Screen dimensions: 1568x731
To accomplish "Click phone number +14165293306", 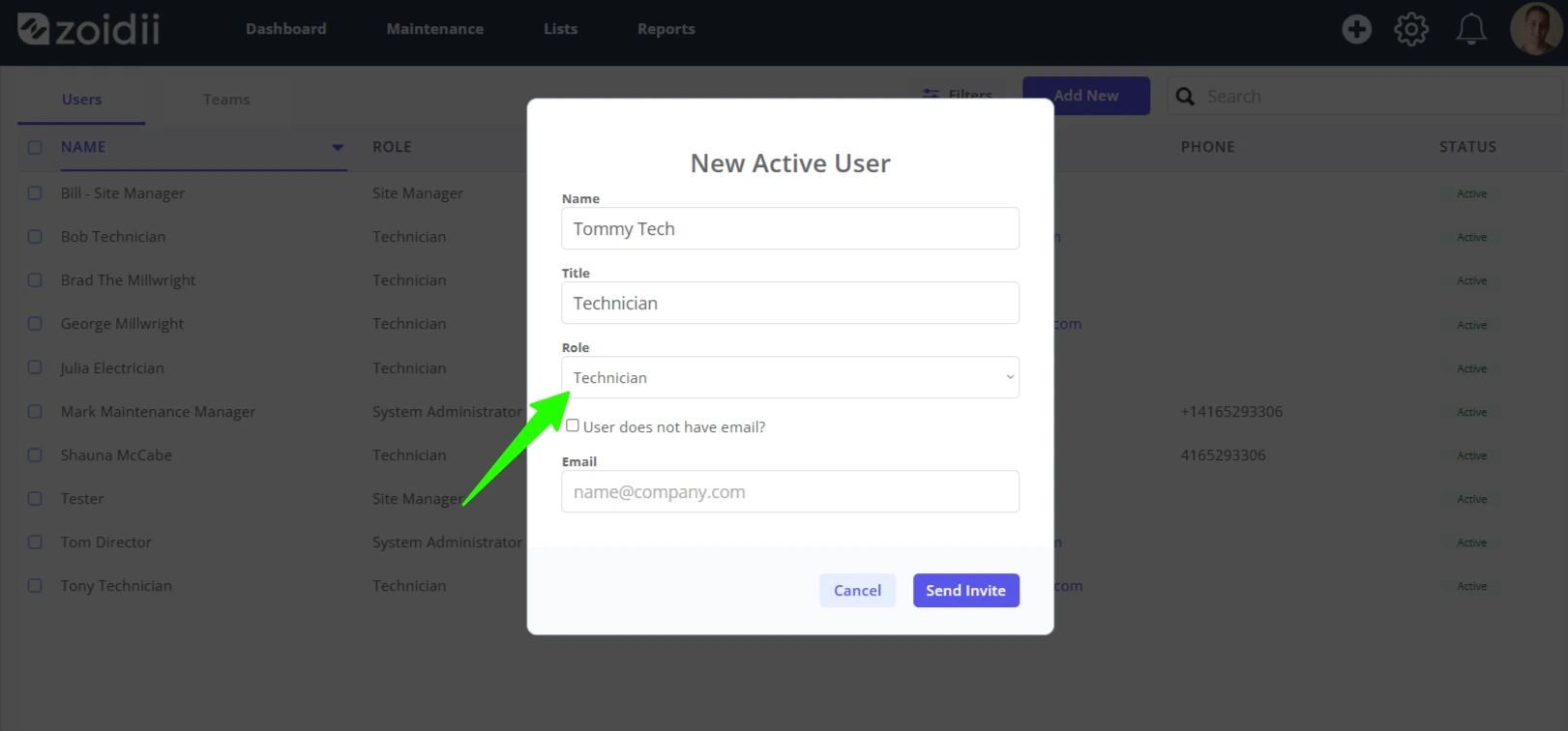I will tap(1231, 412).
